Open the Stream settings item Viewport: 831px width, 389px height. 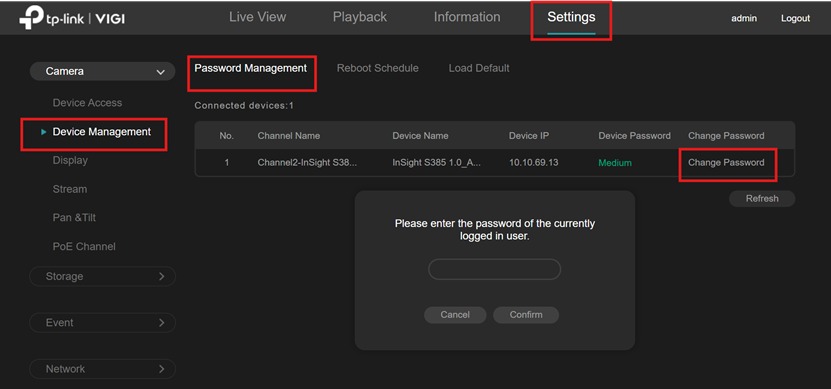coord(69,189)
